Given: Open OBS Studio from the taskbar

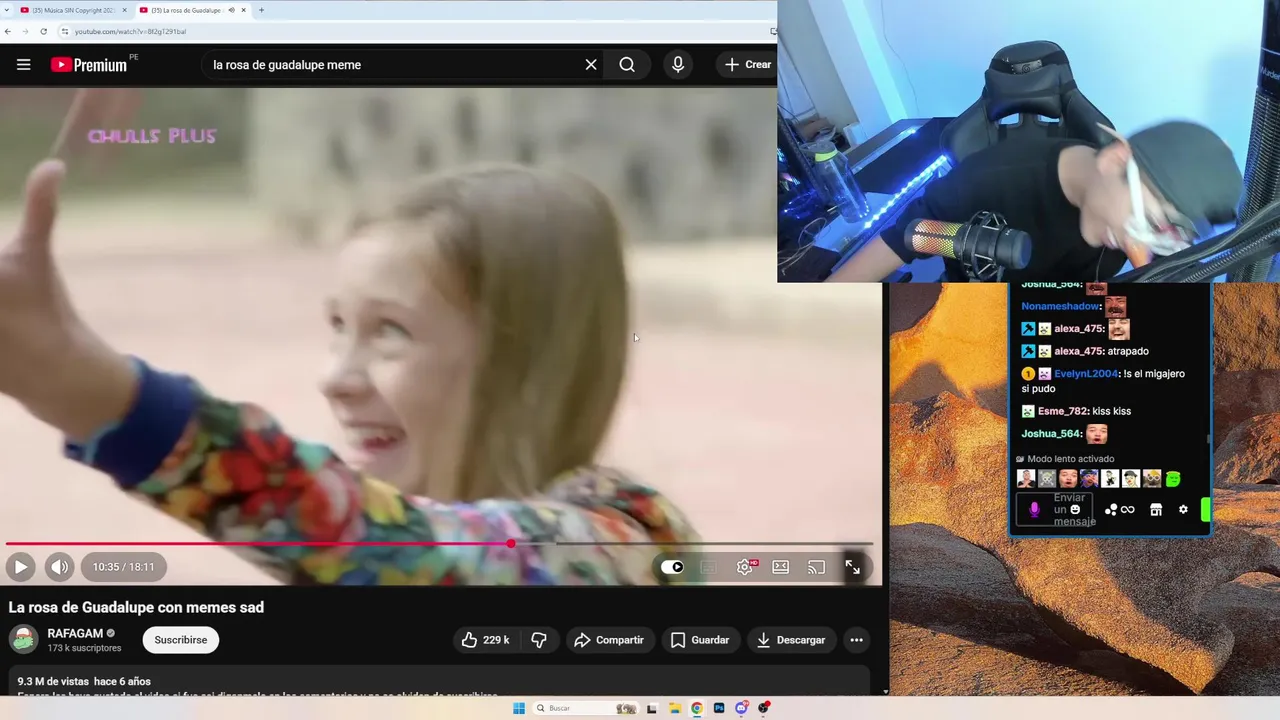Looking at the screenshot, I should point(764,708).
